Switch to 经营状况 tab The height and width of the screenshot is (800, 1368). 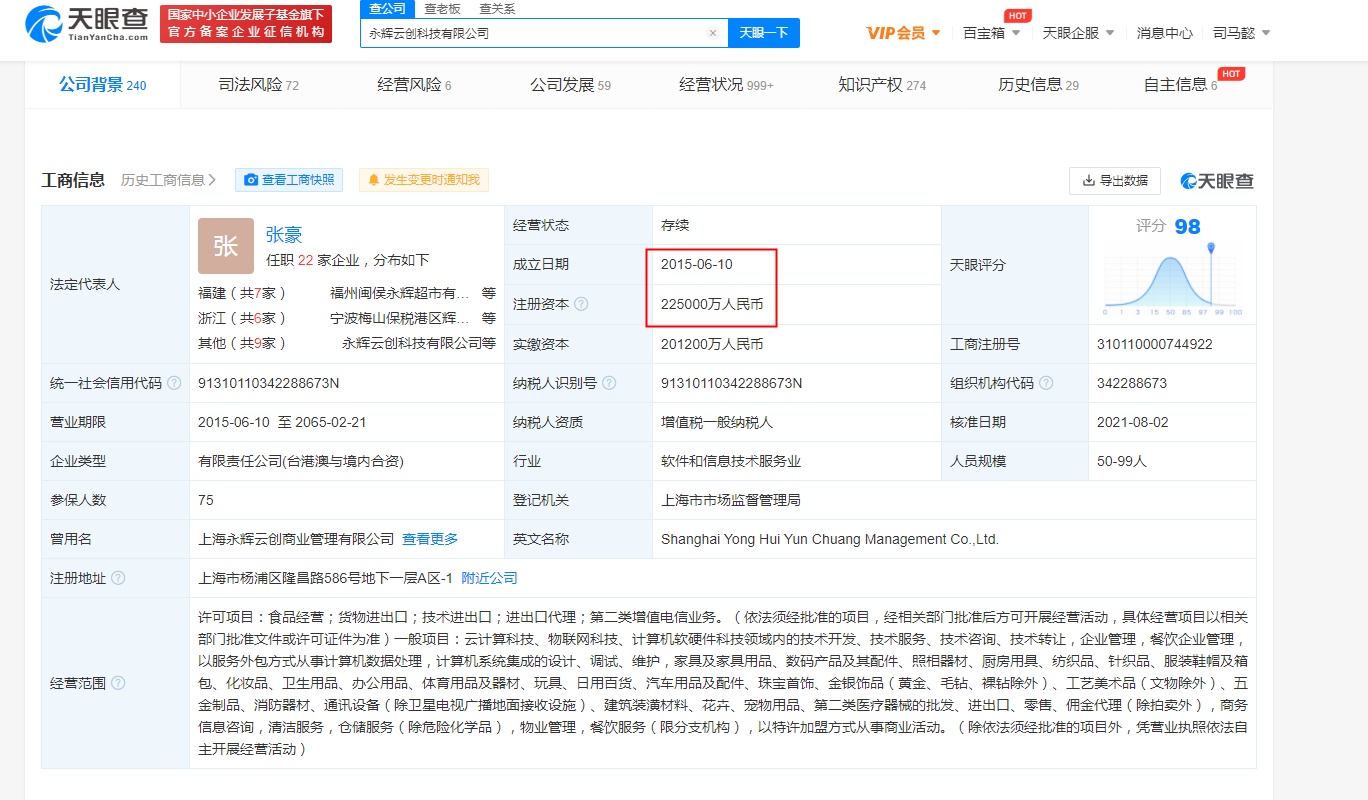726,85
